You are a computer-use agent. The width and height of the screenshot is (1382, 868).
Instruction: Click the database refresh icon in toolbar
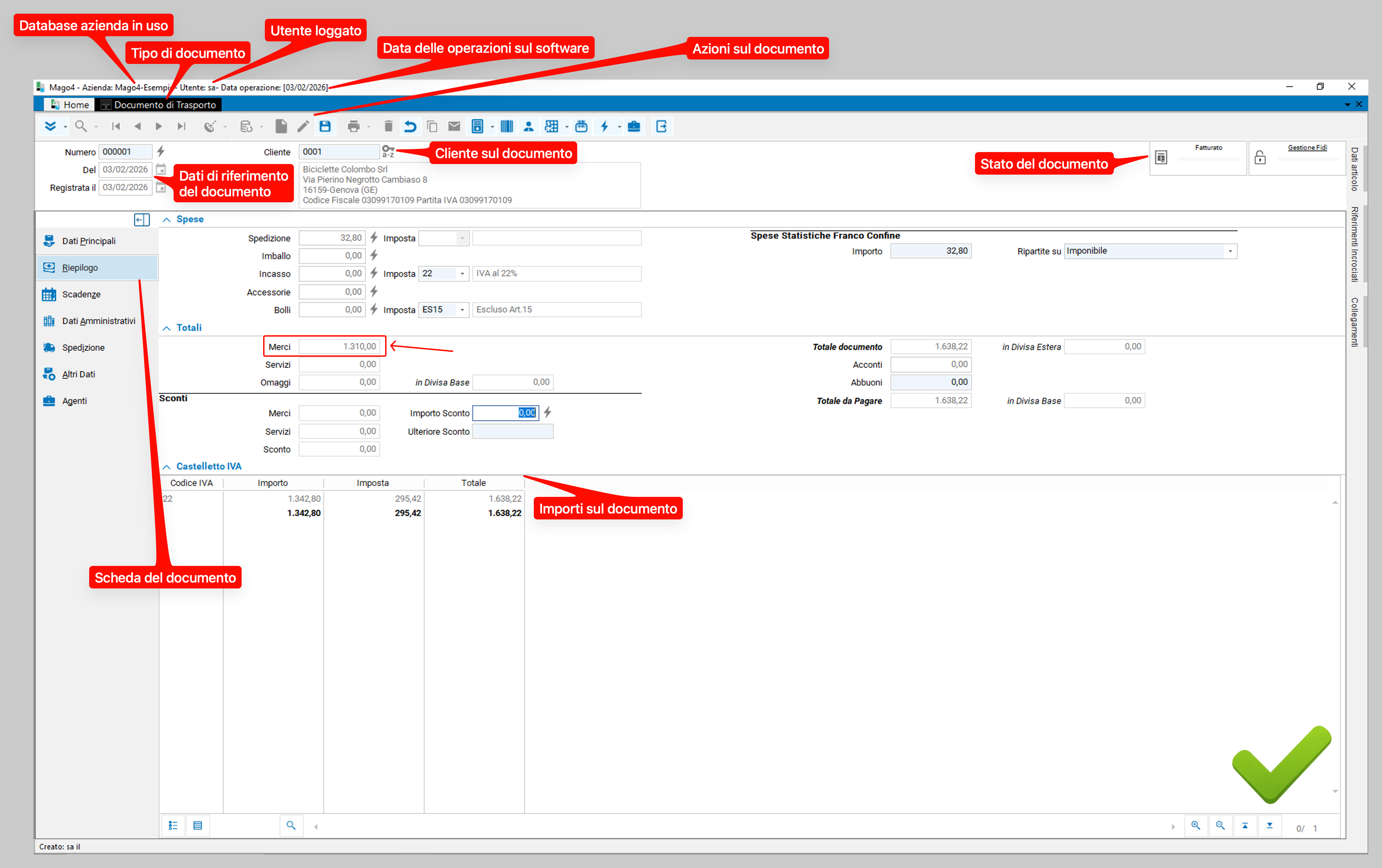coord(246,126)
